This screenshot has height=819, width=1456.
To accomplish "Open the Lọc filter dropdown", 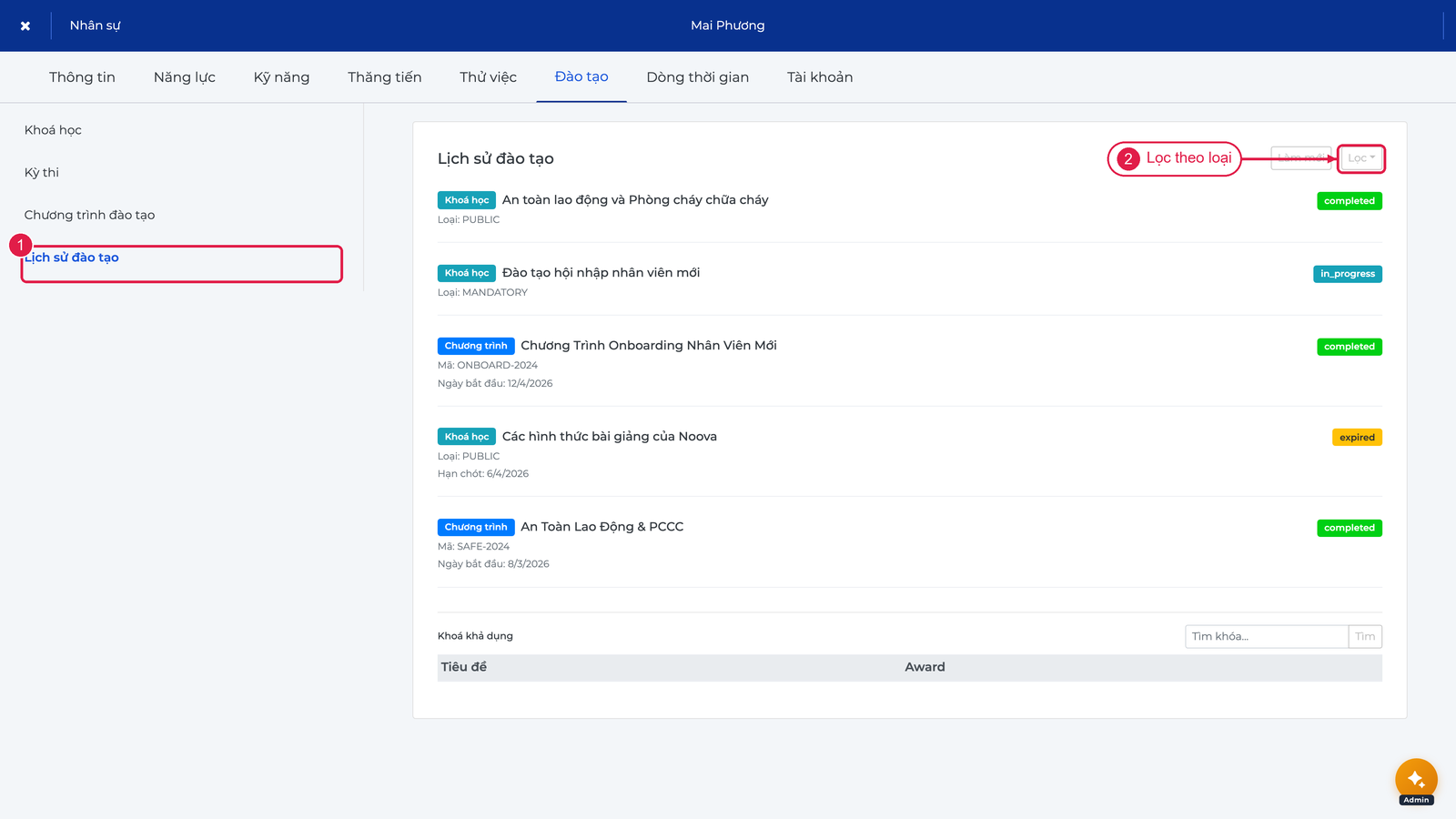I will pos(1361,158).
